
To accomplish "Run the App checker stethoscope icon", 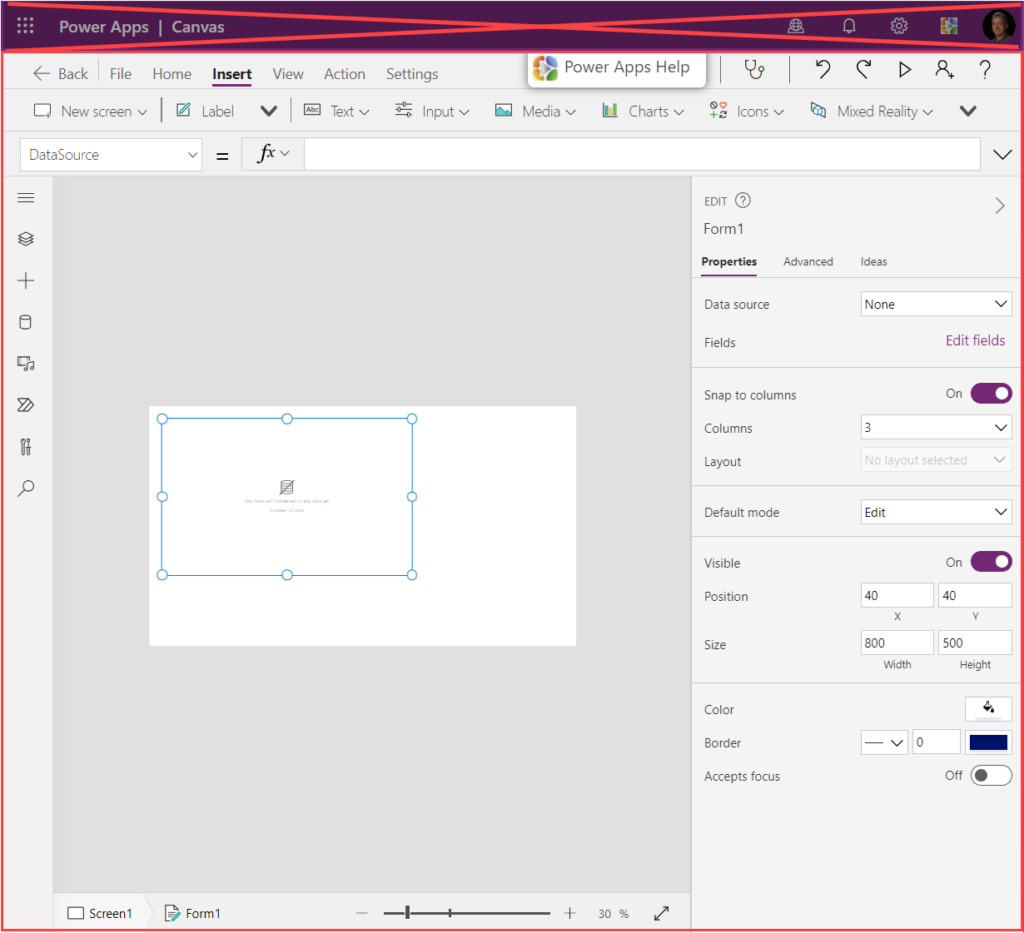I will (x=755, y=70).
